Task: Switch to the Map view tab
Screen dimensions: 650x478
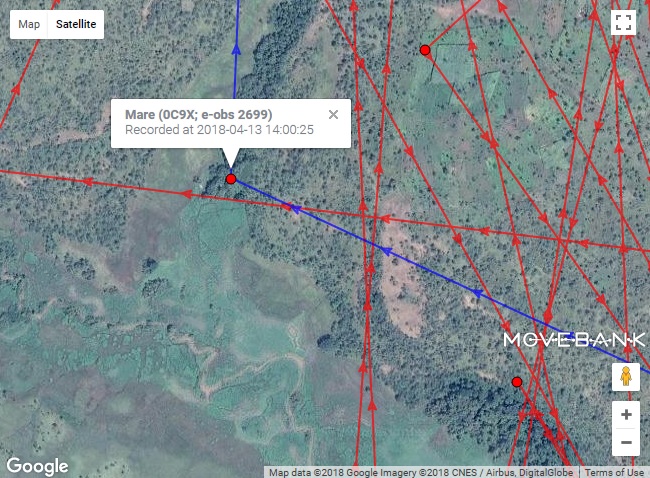Action: [29, 24]
